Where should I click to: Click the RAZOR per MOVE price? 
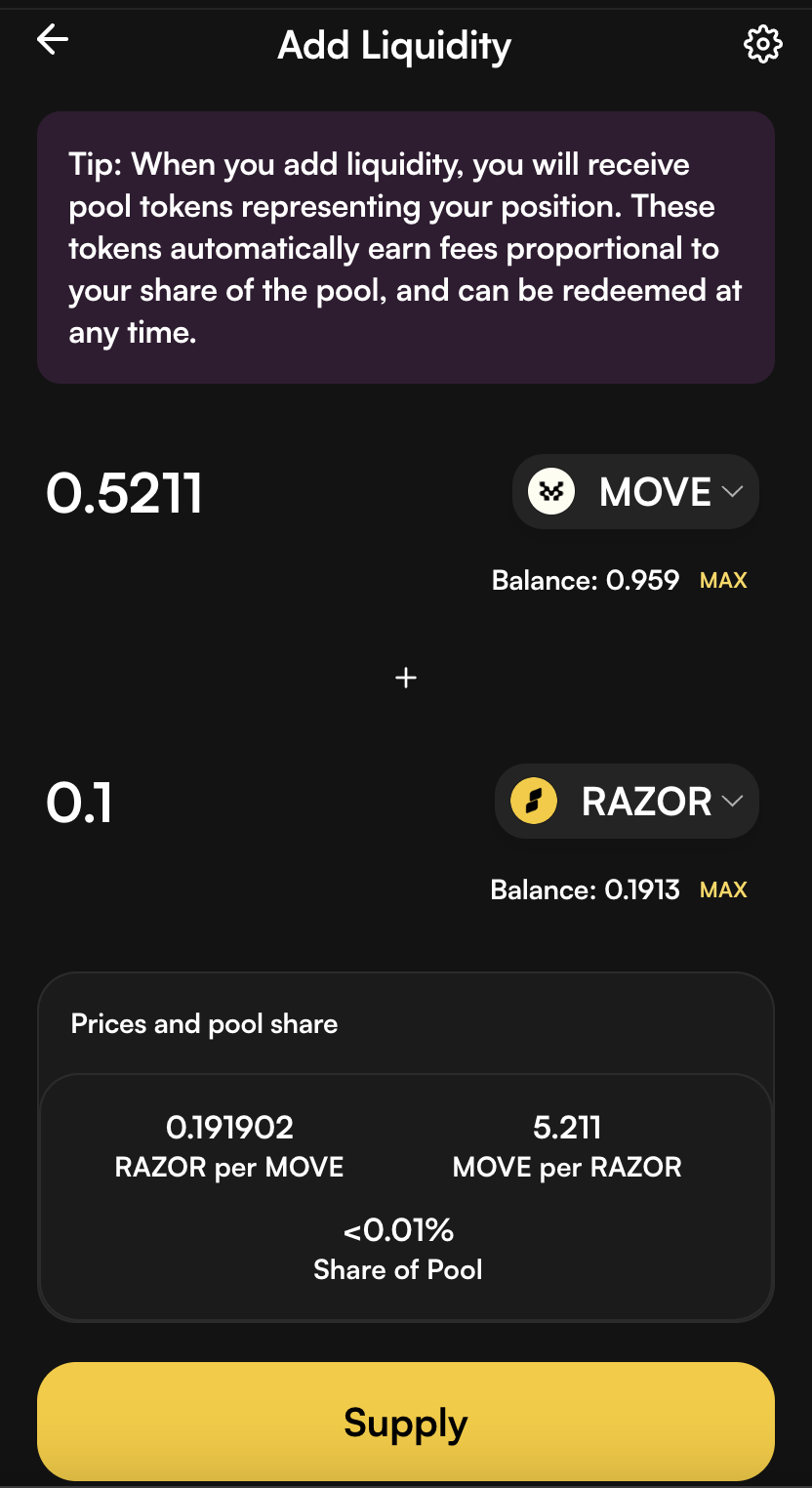tap(229, 1129)
